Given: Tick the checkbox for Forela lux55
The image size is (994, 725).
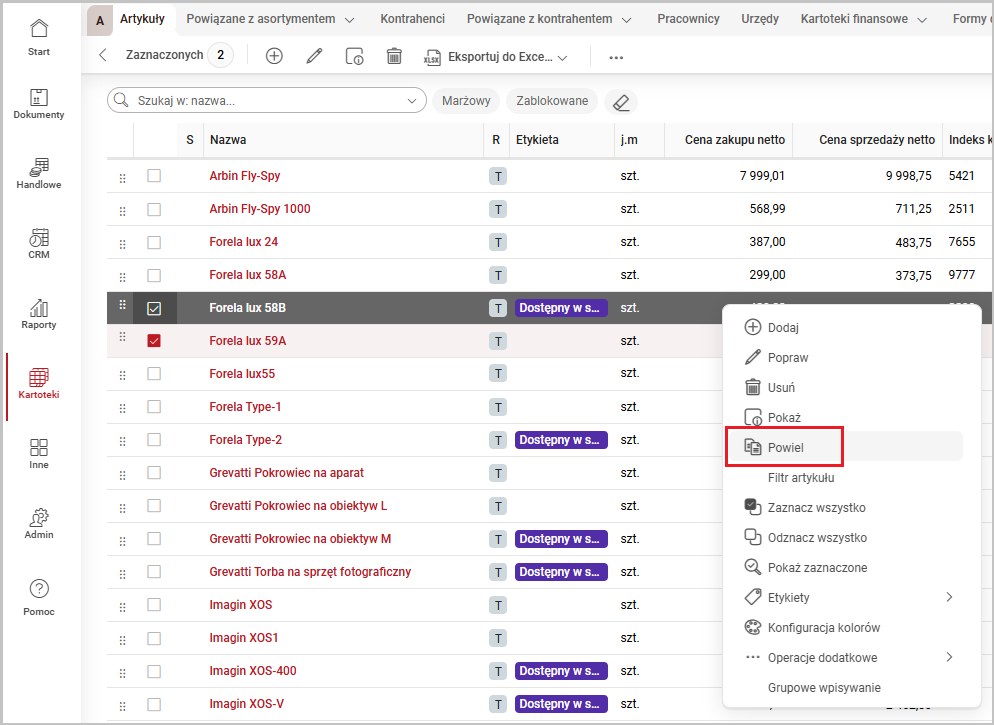Looking at the screenshot, I should point(154,374).
